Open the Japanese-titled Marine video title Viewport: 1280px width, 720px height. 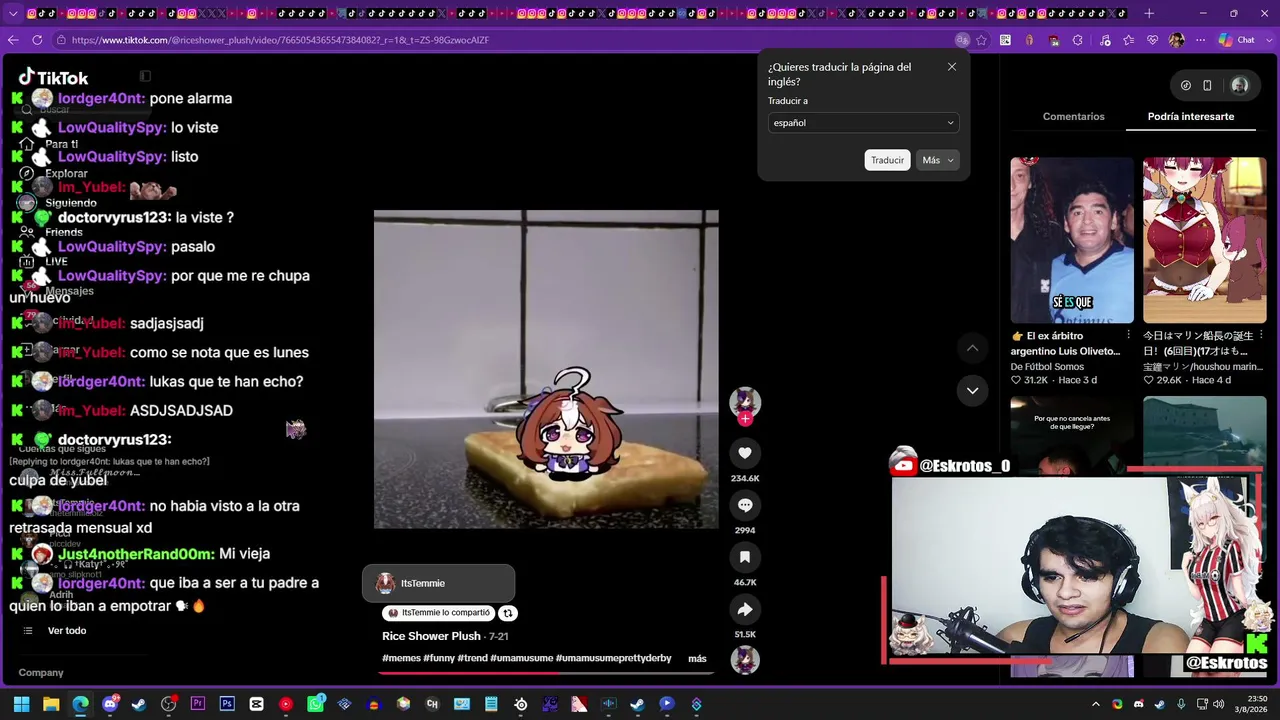coord(1199,344)
